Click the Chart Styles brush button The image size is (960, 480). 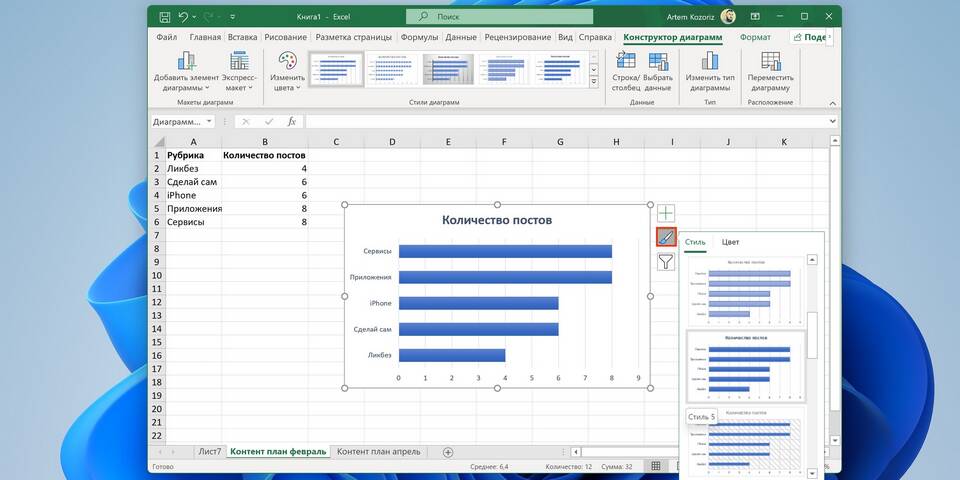coord(666,238)
